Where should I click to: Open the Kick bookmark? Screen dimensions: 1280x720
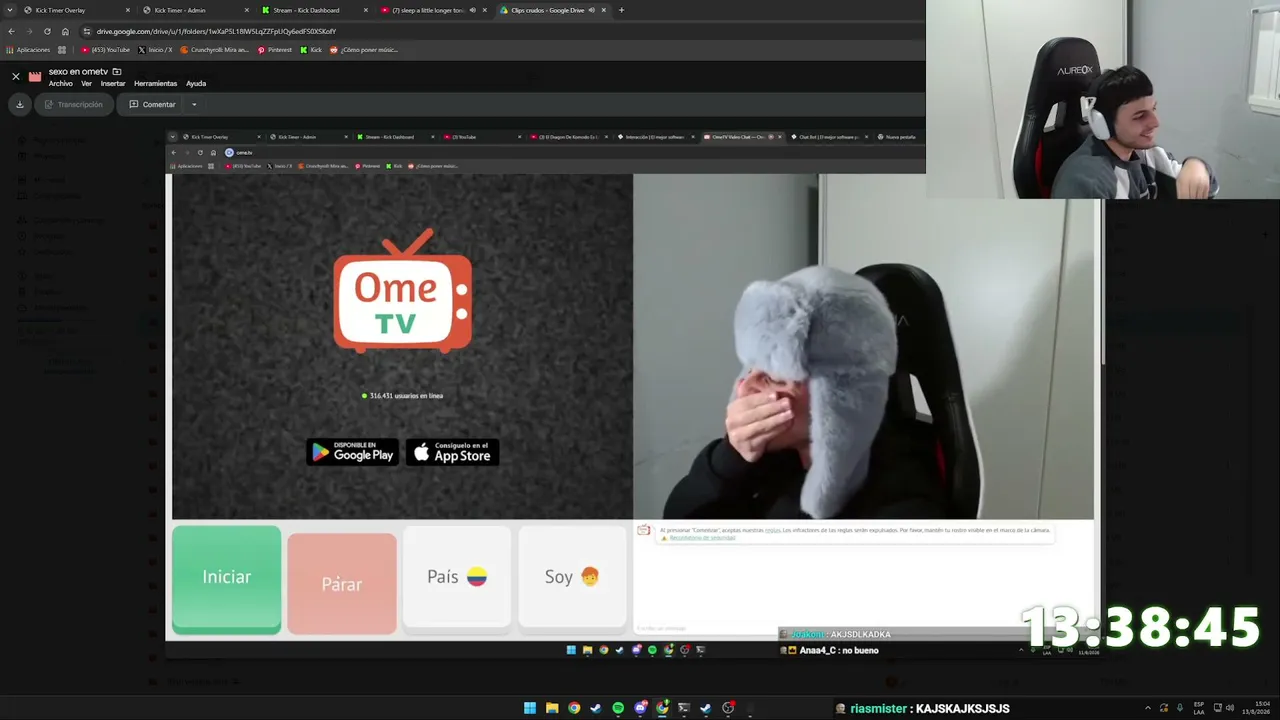[311, 50]
